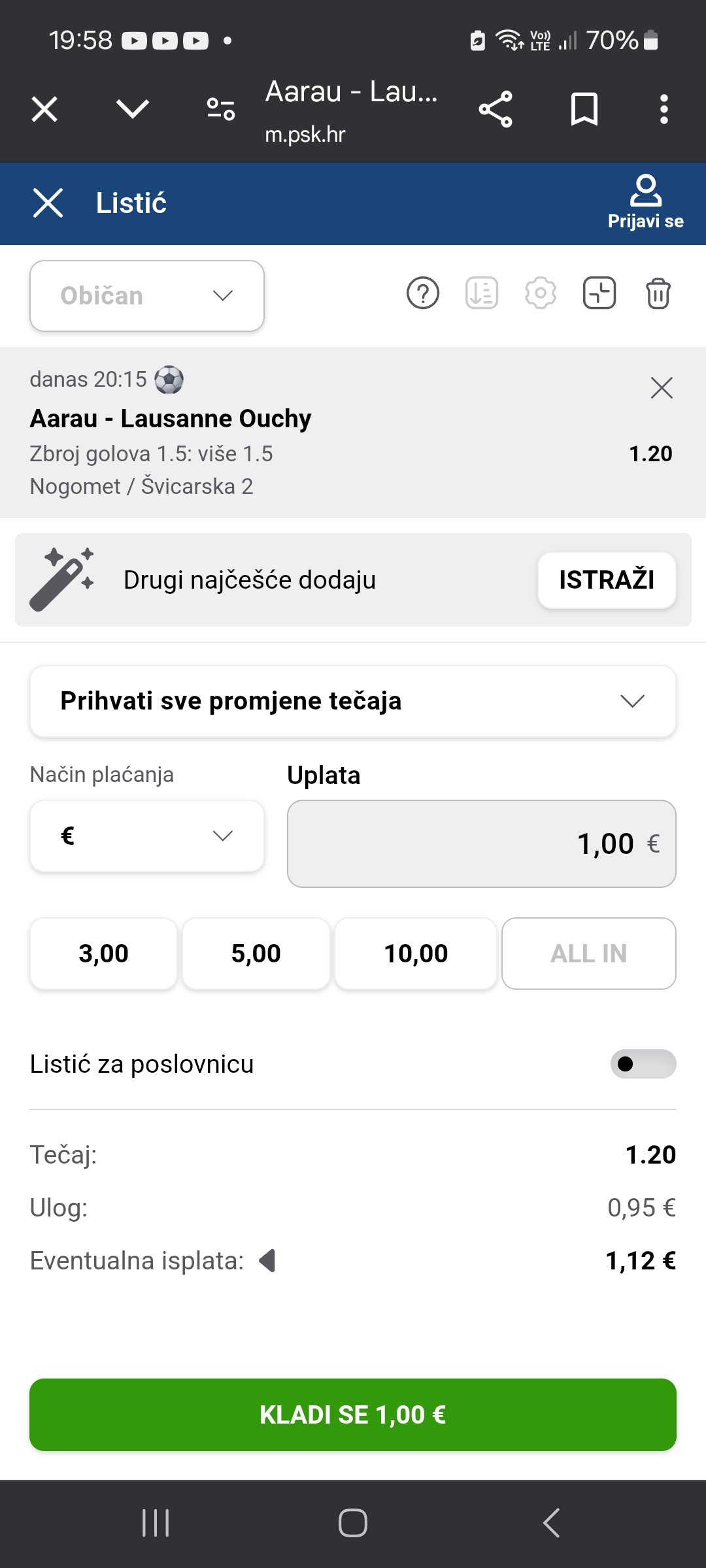Select the 3,00 quick stake
The height and width of the screenshot is (1568, 706).
coord(103,954)
